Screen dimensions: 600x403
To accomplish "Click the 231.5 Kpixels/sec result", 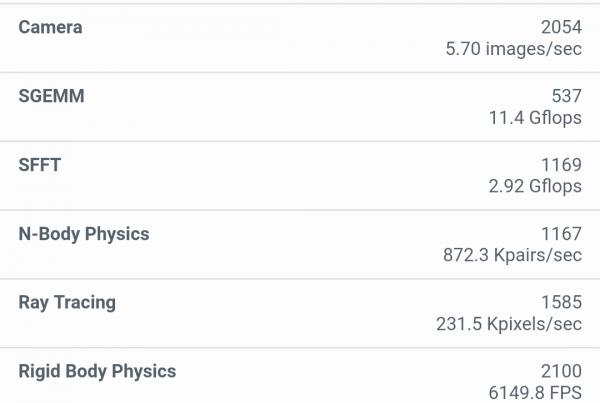I will (509, 324).
